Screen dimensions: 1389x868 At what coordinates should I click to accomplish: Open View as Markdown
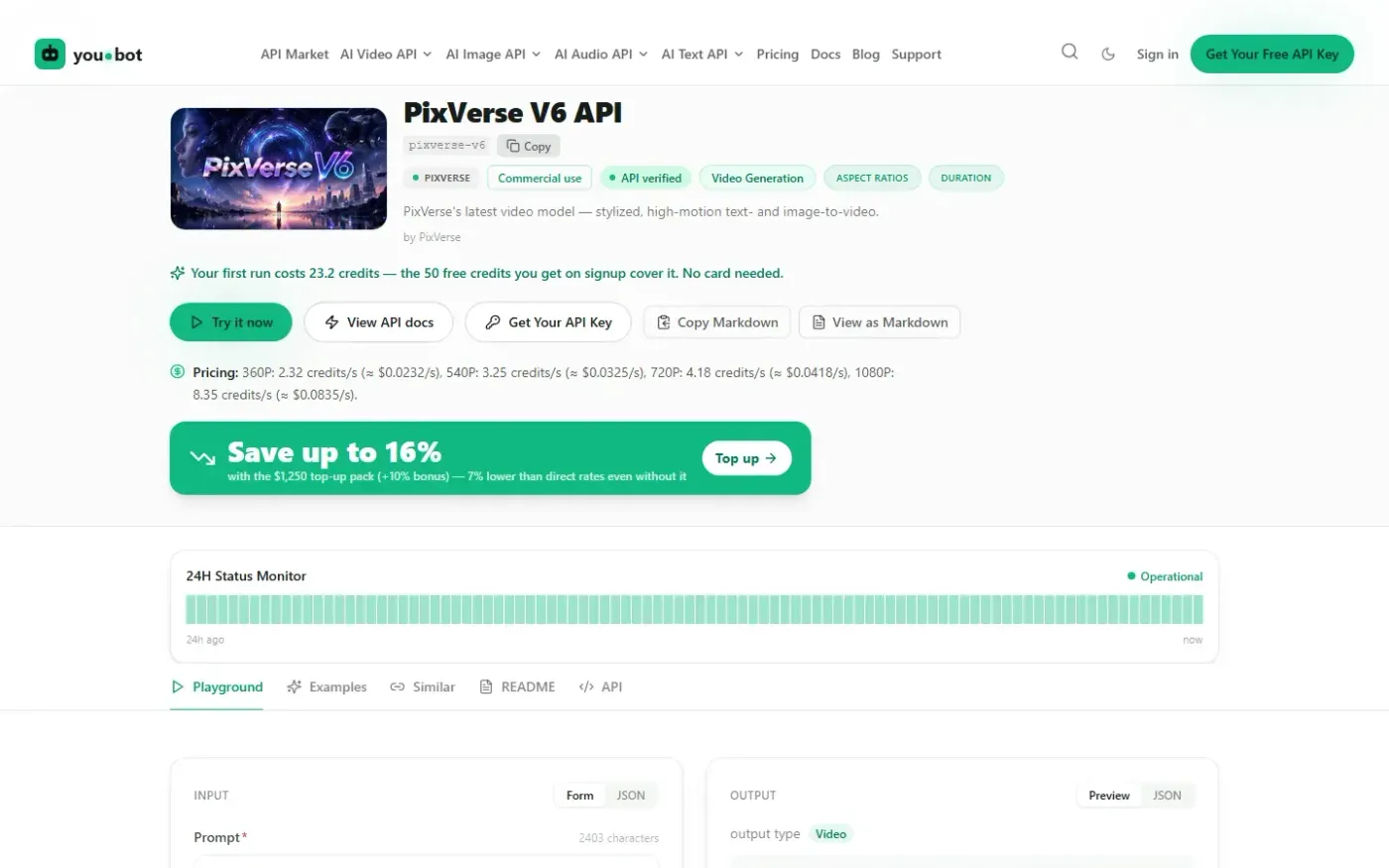pyautogui.click(x=880, y=322)
